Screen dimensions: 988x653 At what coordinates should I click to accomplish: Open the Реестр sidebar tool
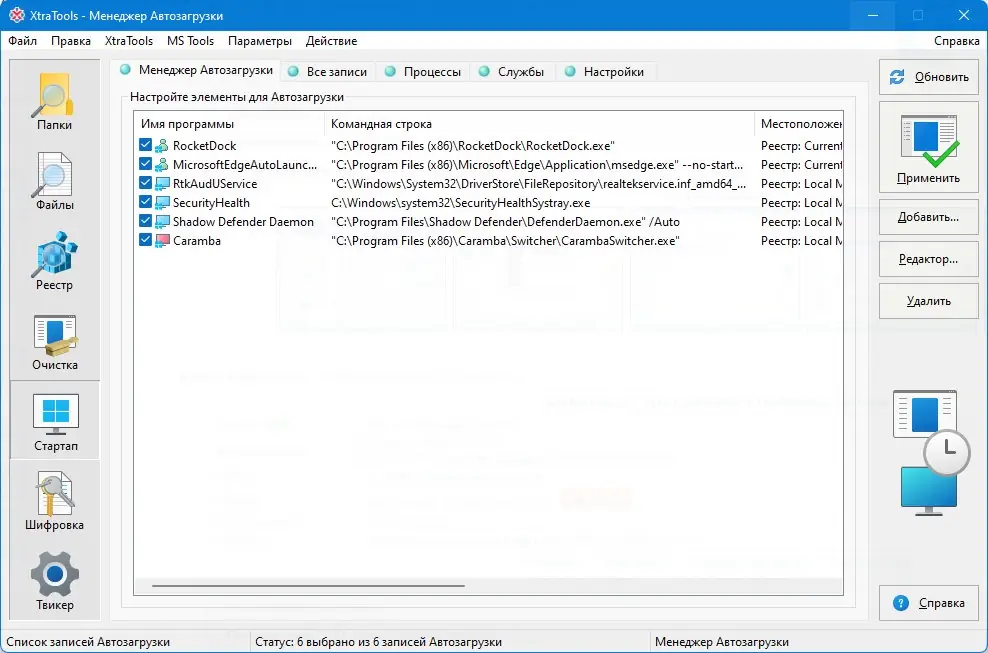(54, 262)
